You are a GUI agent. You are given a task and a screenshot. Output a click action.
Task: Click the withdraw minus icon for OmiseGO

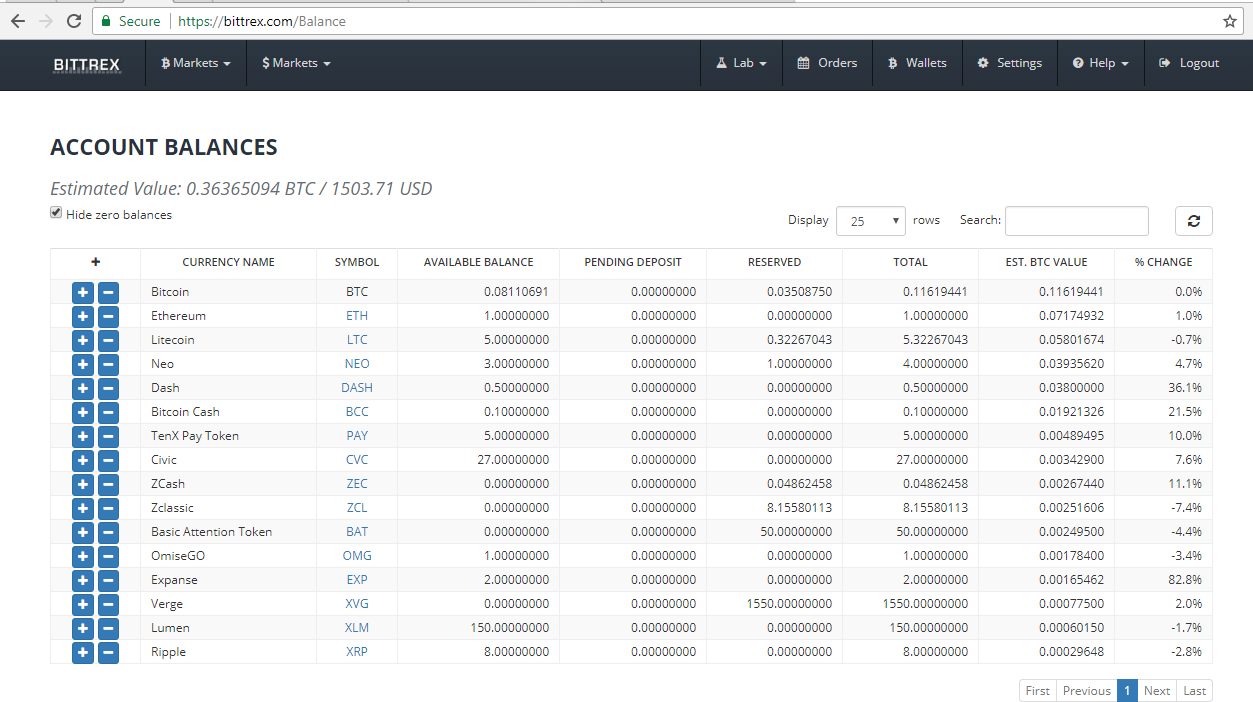pyautogui.click(x=108, y=556)
